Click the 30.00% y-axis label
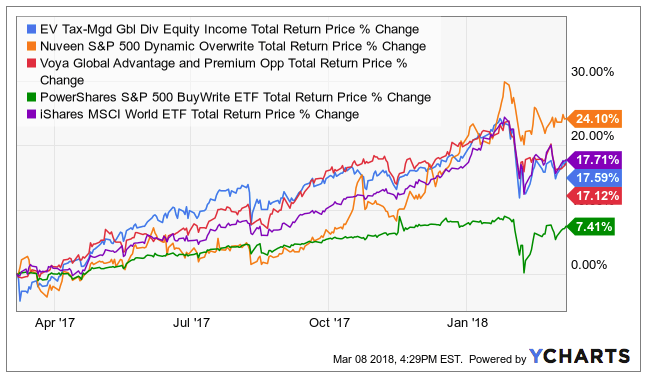 click(x=592, y=72)
